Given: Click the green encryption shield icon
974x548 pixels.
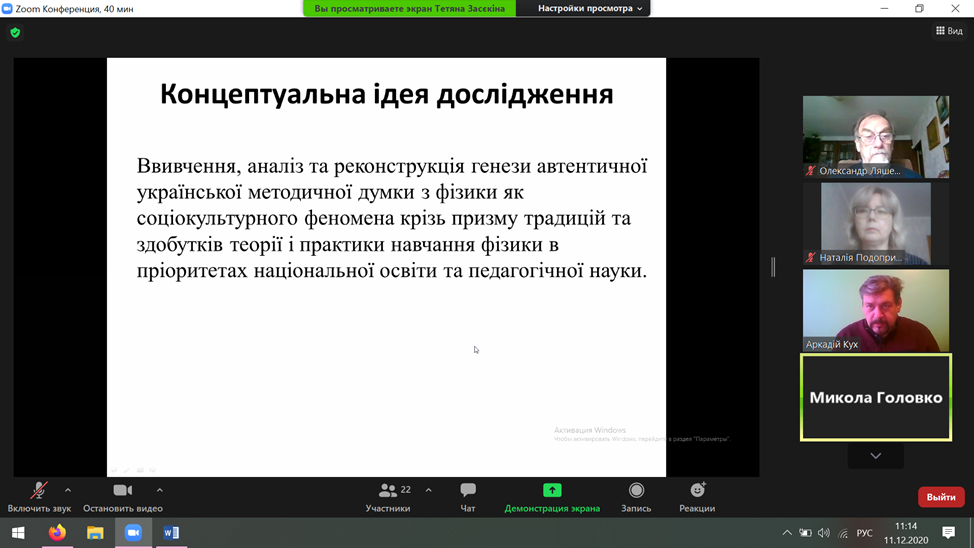Looking at the screenshot, I should pos(15,32).
